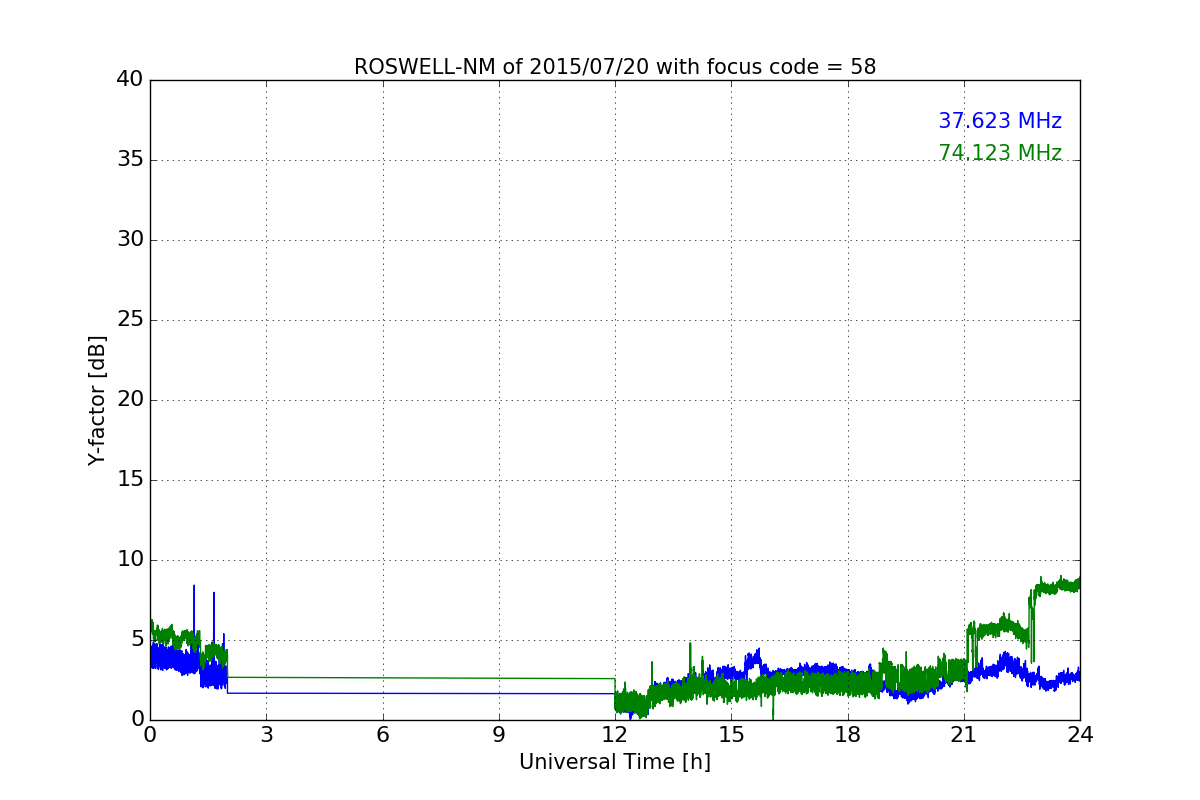Select the Y-factor [dB] axis label
The height and width of the screenshot is (800, 1200).
[97, 400]
